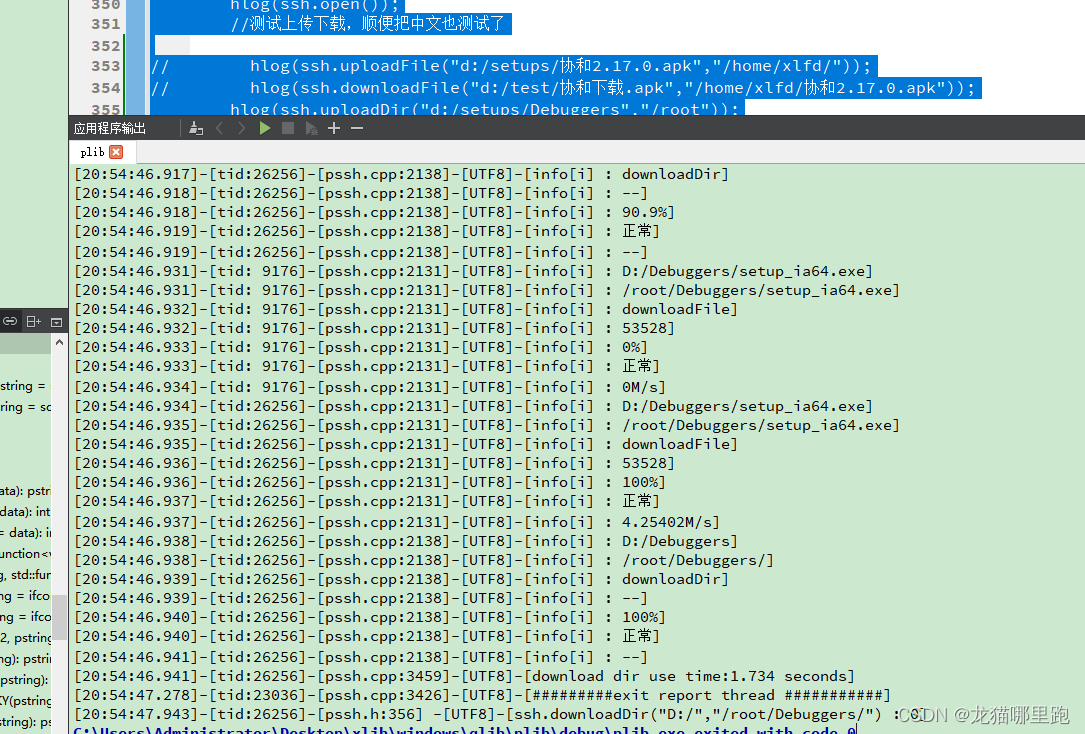
Task: Click line number 353 in the editor gutter
Action: [x=106, y=66]
